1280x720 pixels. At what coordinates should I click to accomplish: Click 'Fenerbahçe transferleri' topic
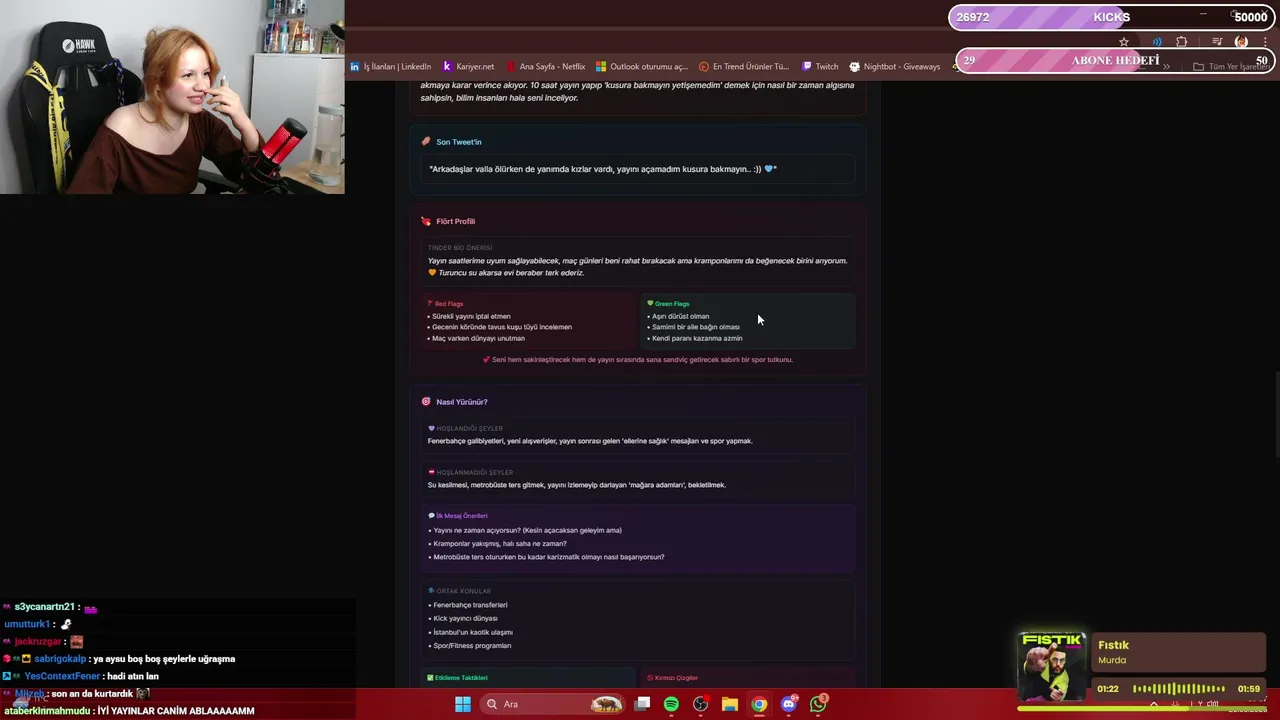pos(470,605)
